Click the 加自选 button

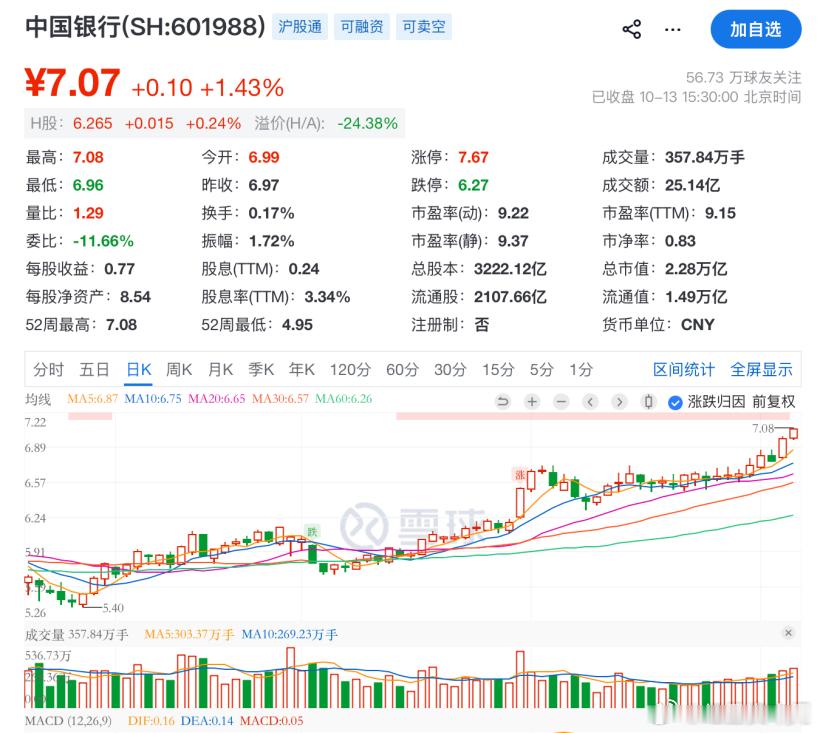(756, 29)
